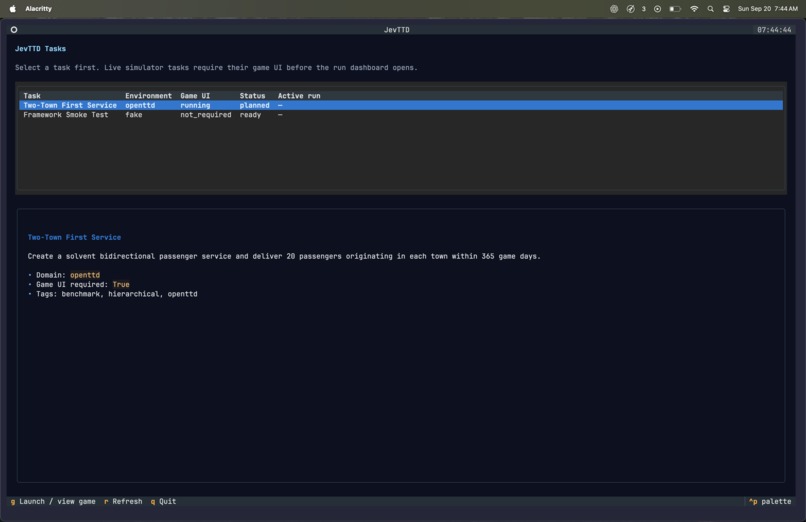Click the Active run column header
Screen dimensions: 806x522
[x=299, y=96]
